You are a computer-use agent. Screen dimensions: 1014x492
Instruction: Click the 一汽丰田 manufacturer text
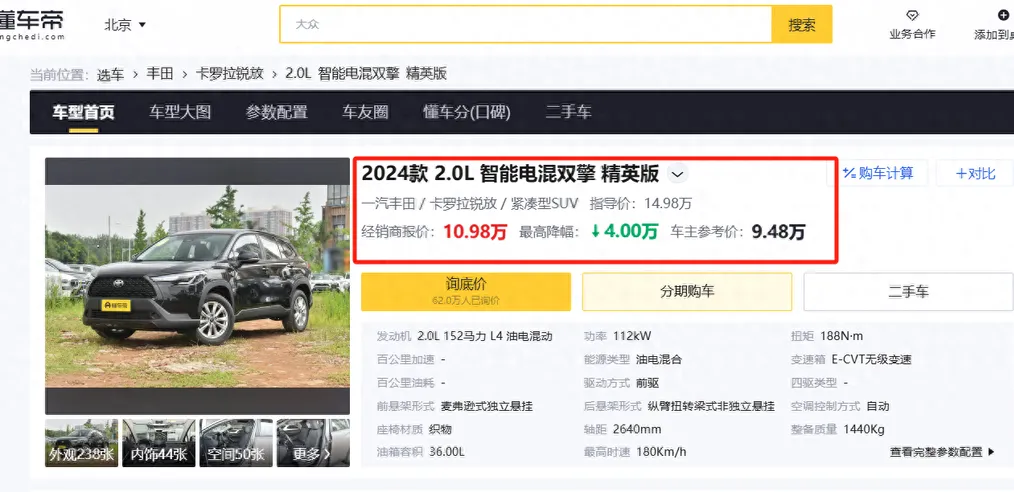[388, 204]
